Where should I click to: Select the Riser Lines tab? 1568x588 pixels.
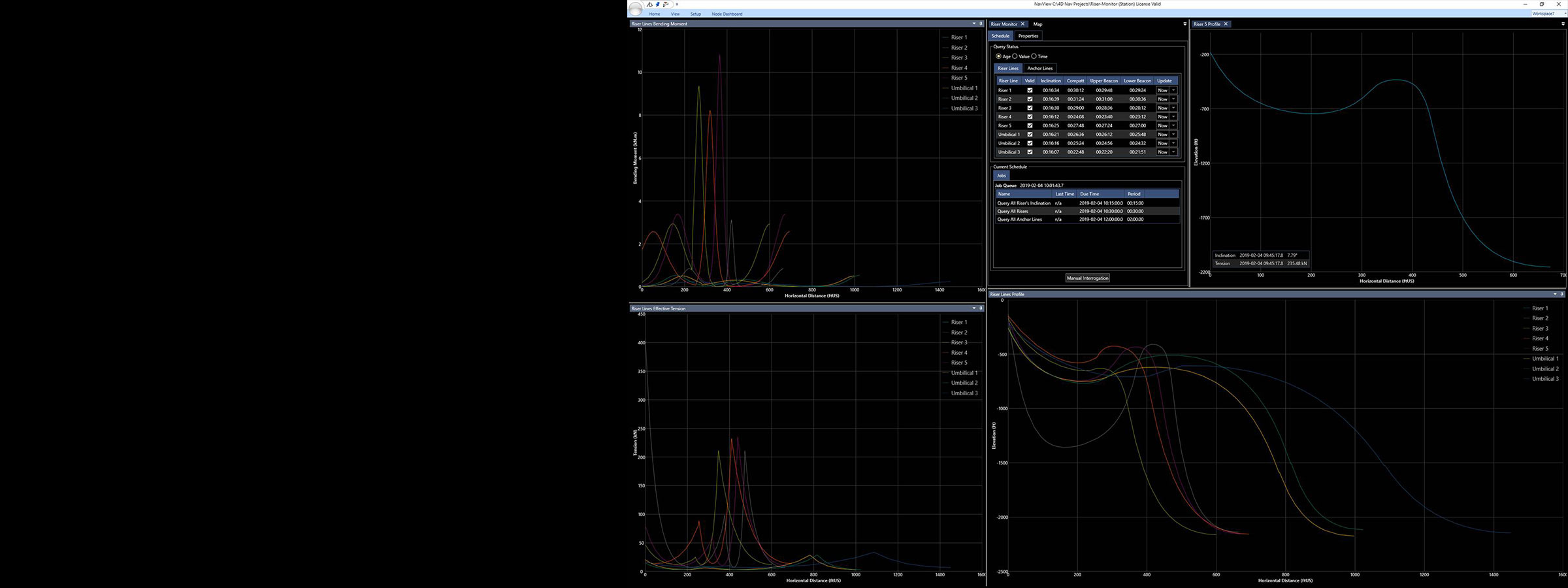click(x=1008, y=68)
